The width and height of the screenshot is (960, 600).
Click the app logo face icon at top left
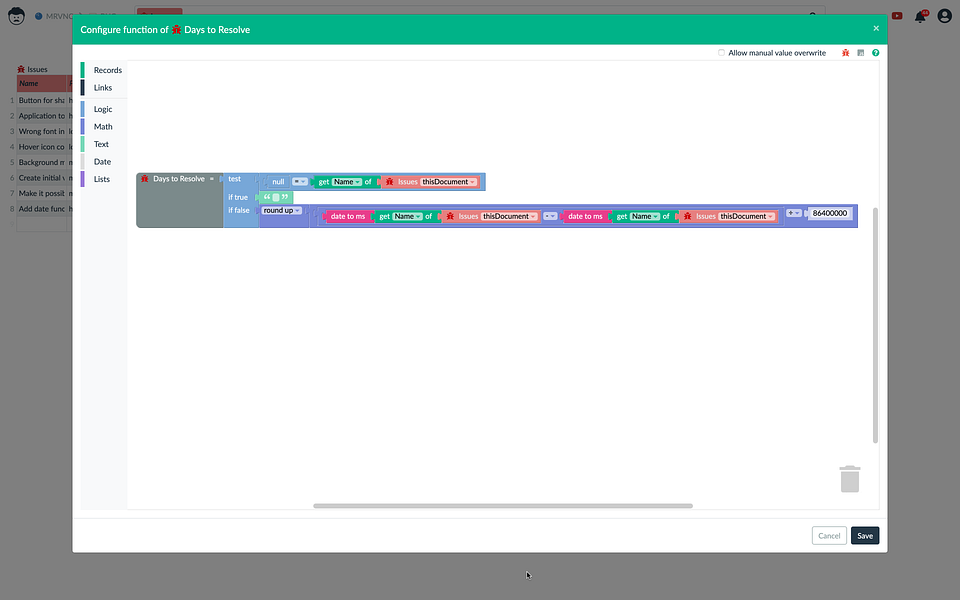[17, 16]
